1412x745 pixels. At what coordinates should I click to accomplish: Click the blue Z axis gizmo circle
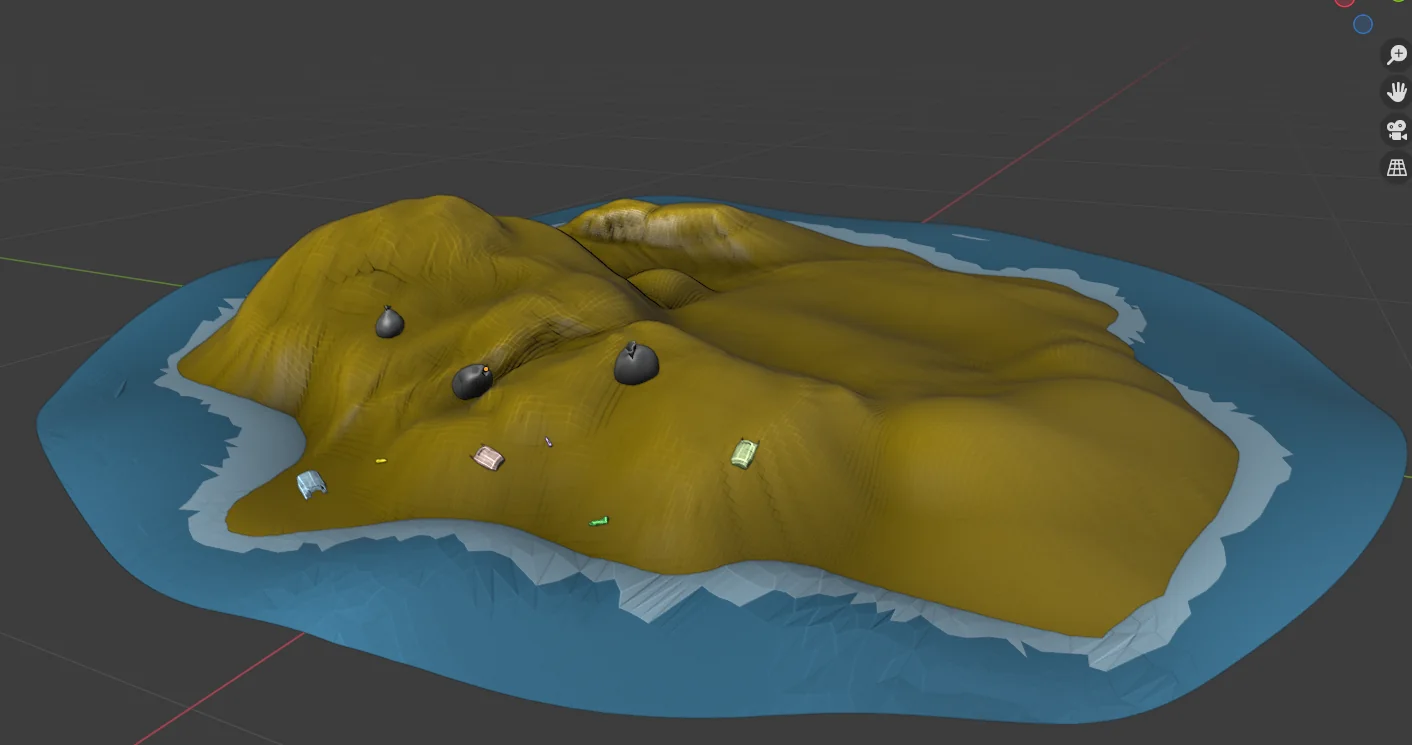(x=1363, y=24)
